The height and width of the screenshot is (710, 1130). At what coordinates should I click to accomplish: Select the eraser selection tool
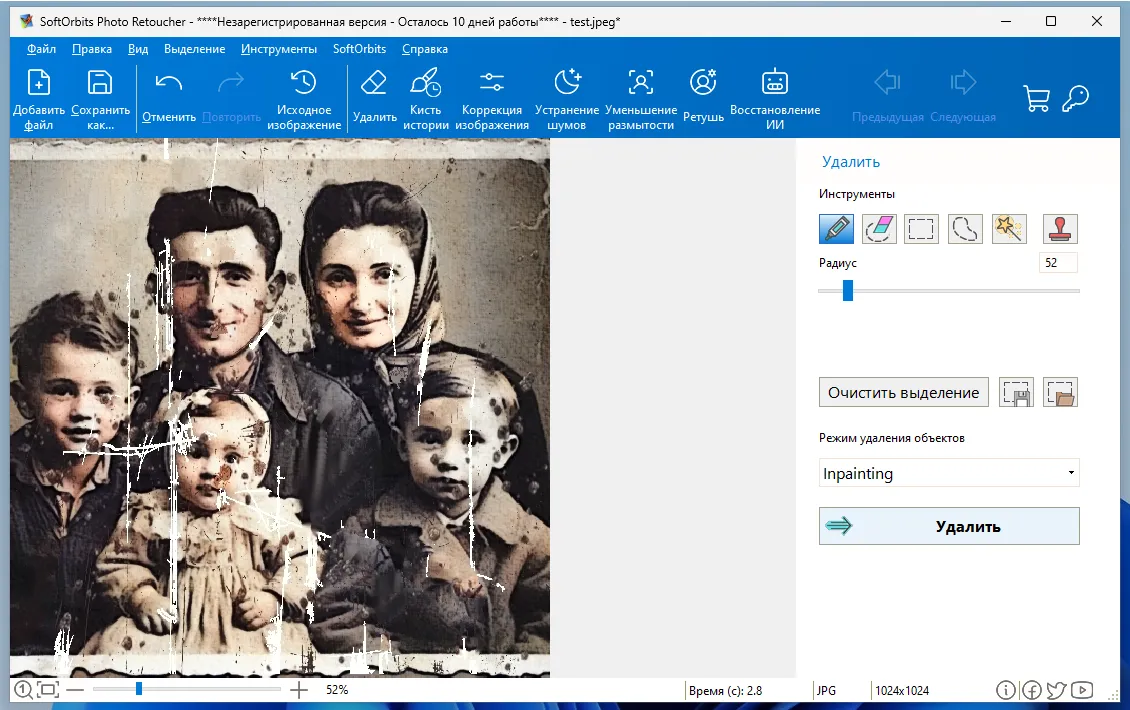coord(879,229)
